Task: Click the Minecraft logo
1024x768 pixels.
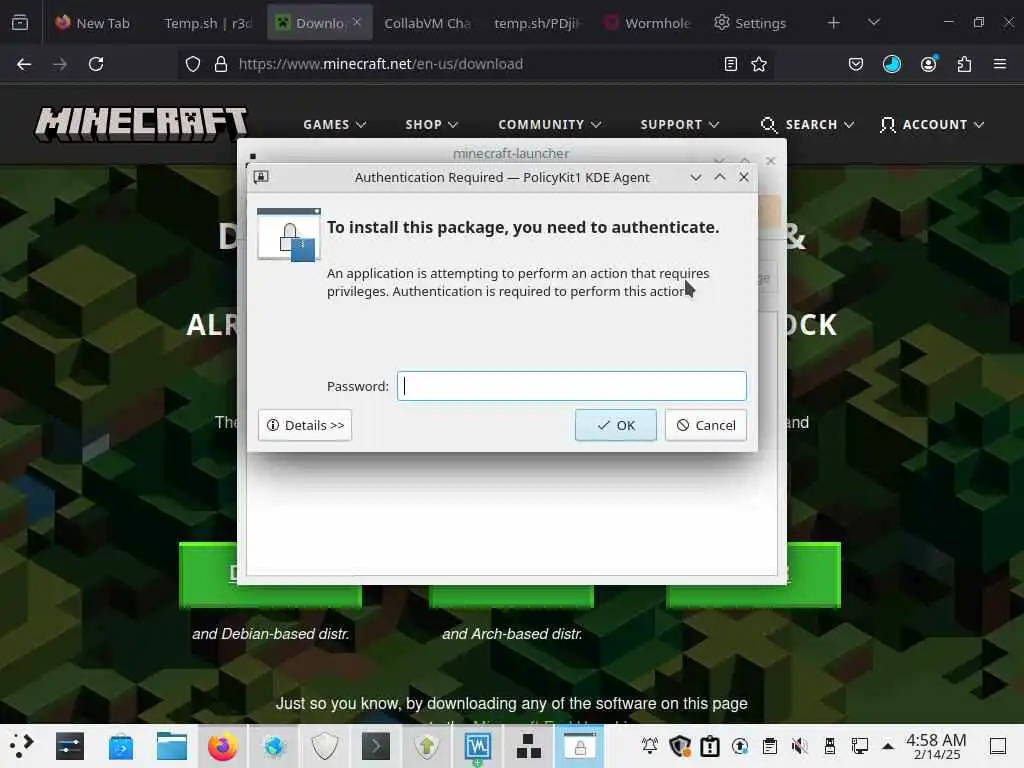Action: coord(142,123)
